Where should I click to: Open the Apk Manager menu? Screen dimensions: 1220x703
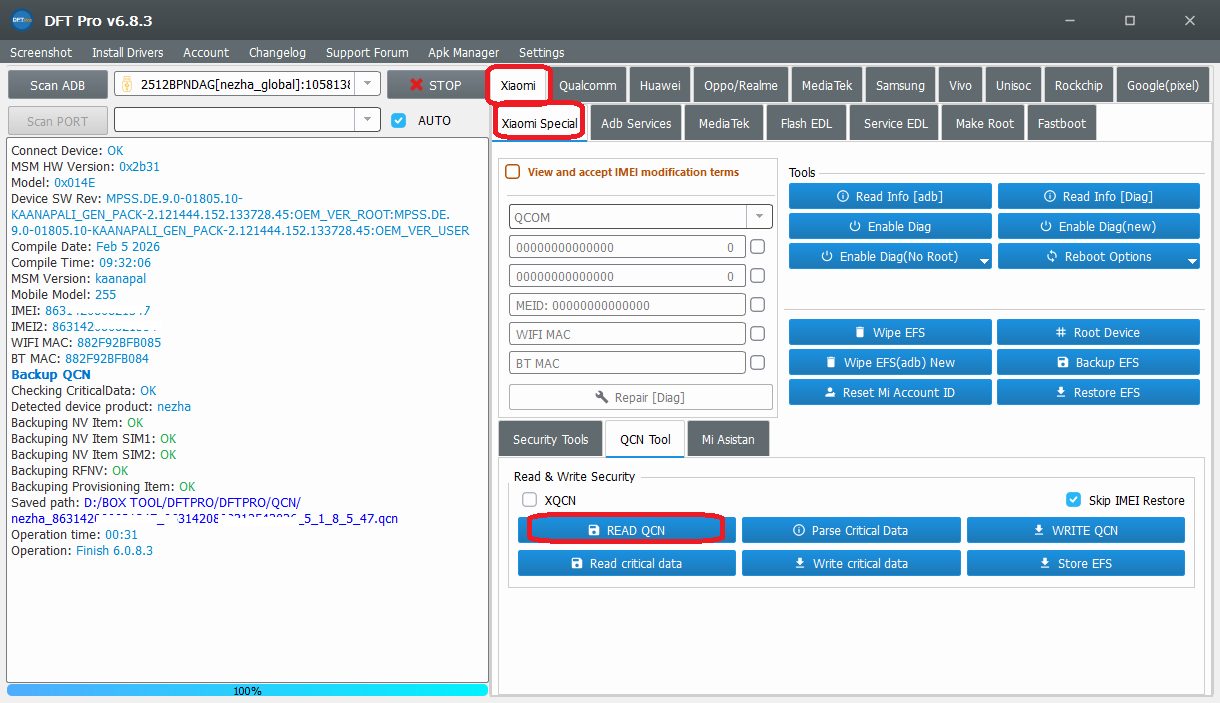(463, 52)
